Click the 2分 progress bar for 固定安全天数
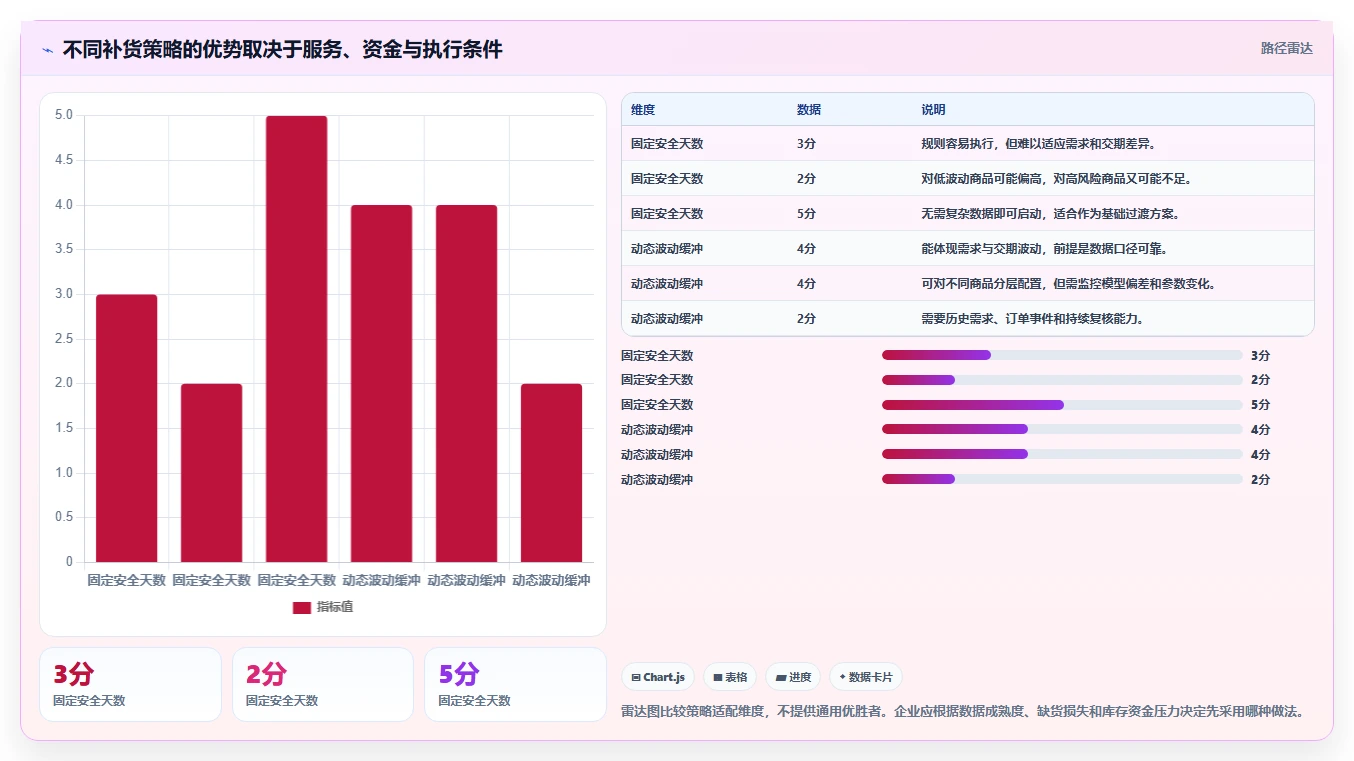This screenshot has height=761, width=1354. [1062, 380]
